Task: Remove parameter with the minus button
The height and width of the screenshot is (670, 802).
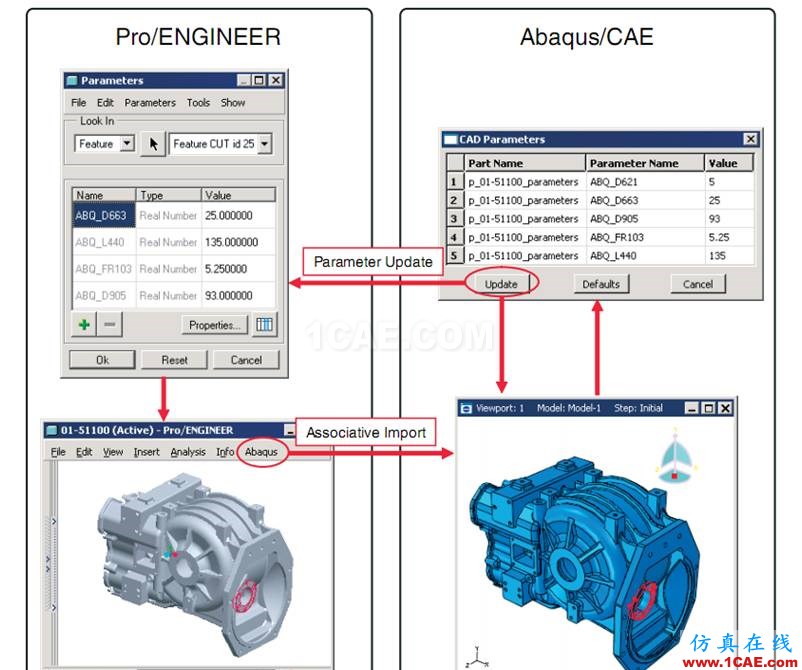Action: [x=109, y=324]
